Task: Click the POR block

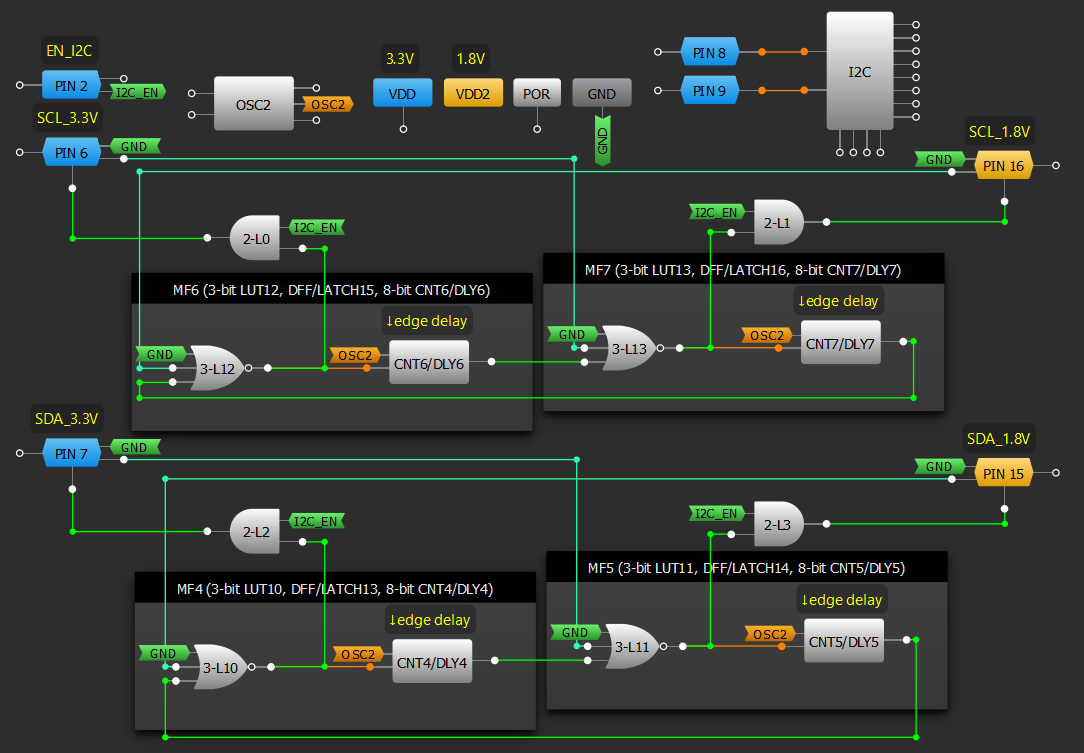Action: point(537,93)
